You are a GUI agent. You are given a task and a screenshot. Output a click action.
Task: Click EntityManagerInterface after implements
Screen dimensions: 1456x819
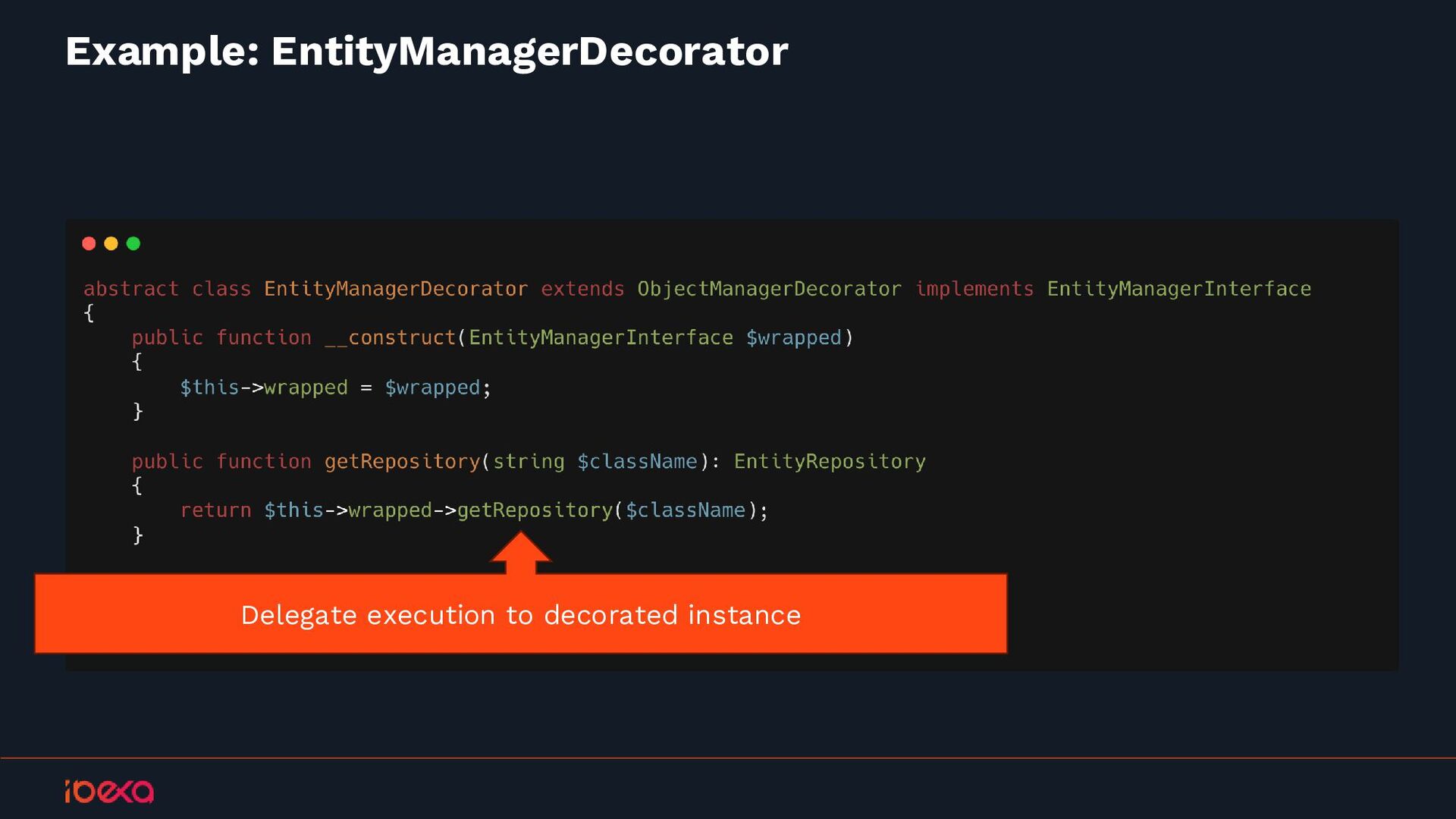(1178, 289)
